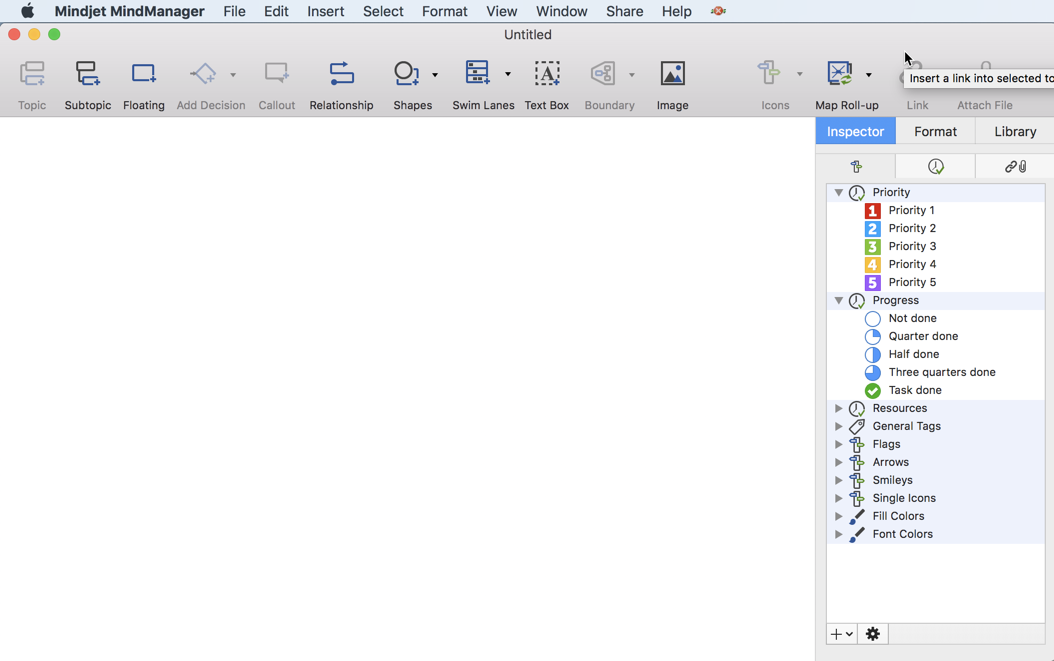Click the Link toolbar item
The height and width of the screenshot is (661, 1054).
(917, 105)
